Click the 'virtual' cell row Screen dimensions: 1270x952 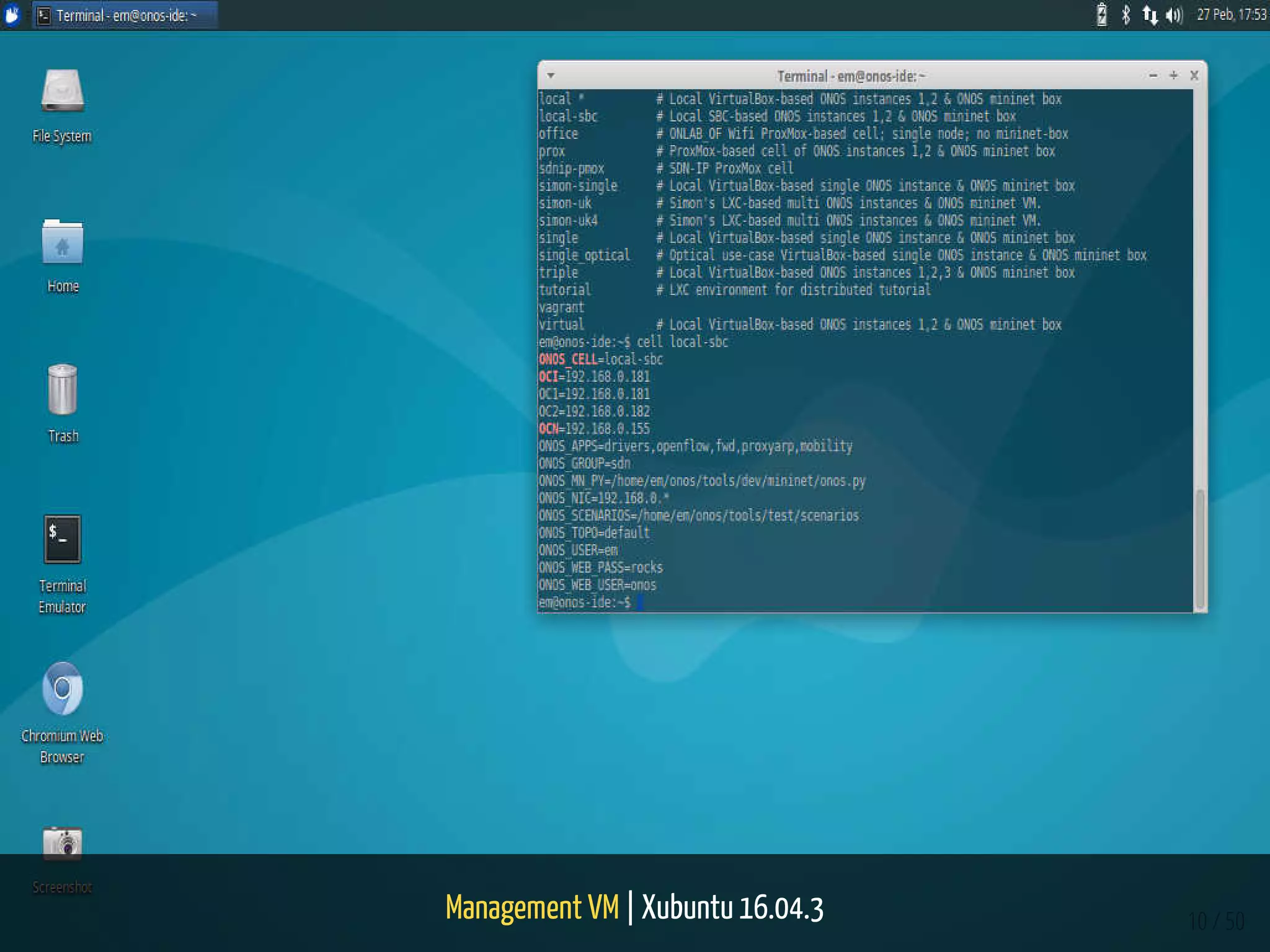[x=800, y=325]
